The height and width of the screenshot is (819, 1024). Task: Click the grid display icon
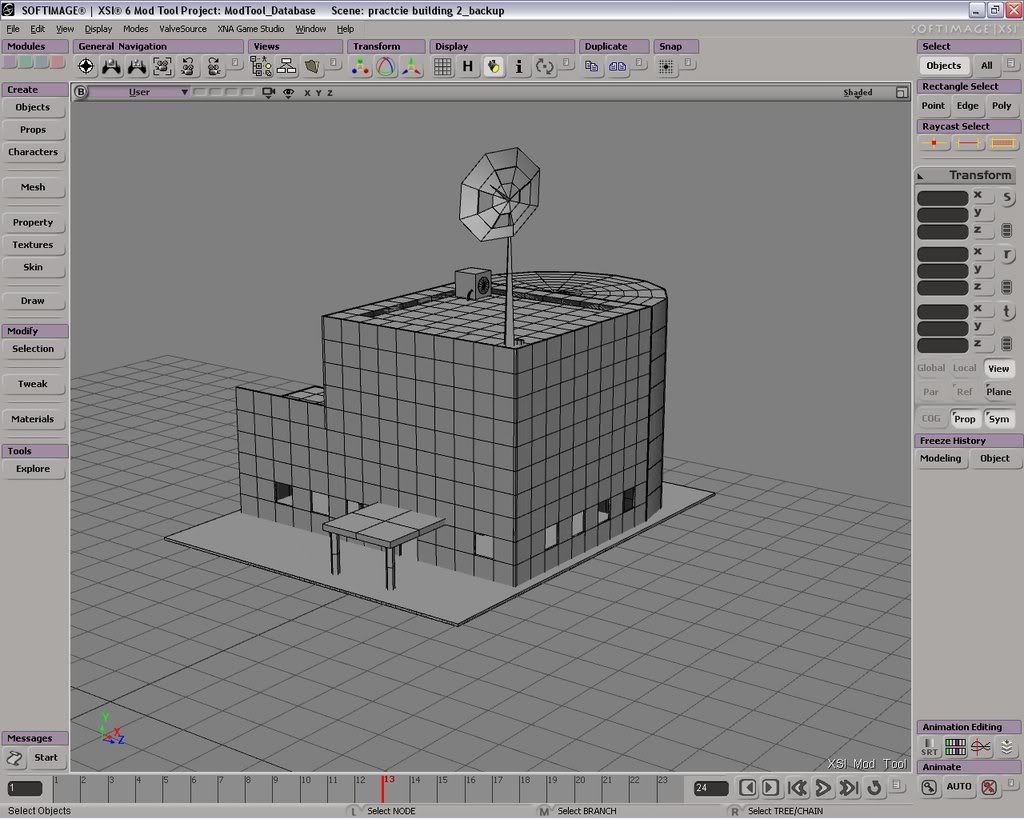click(442, 67)
